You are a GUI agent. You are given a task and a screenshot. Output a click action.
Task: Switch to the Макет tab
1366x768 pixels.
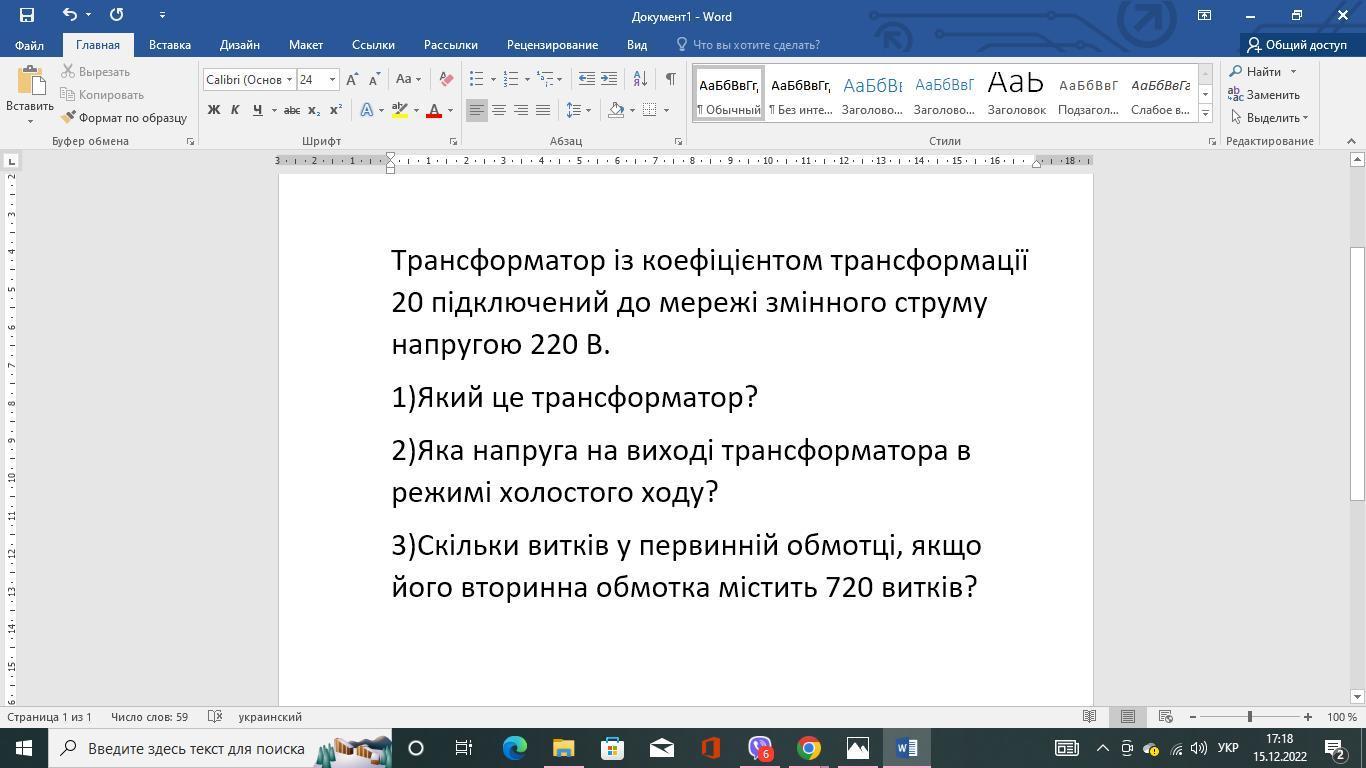[x=306, y=45]
